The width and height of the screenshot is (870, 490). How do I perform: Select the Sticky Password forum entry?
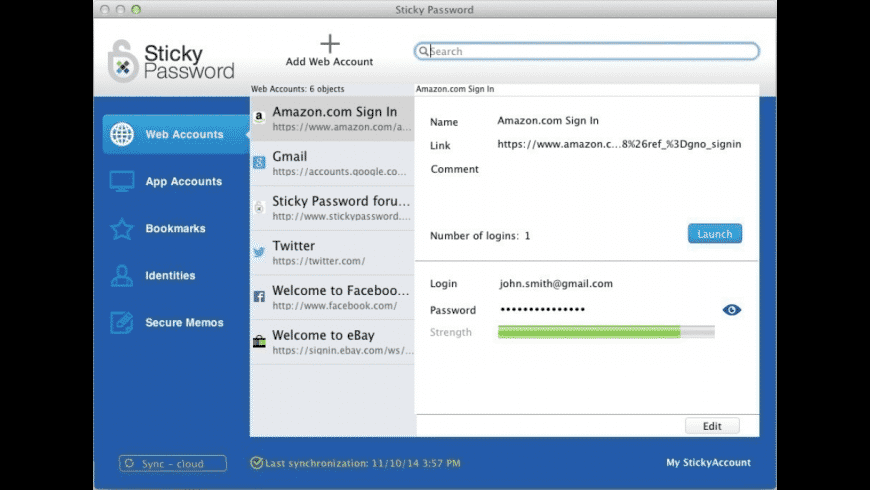(x=332, y=208)
